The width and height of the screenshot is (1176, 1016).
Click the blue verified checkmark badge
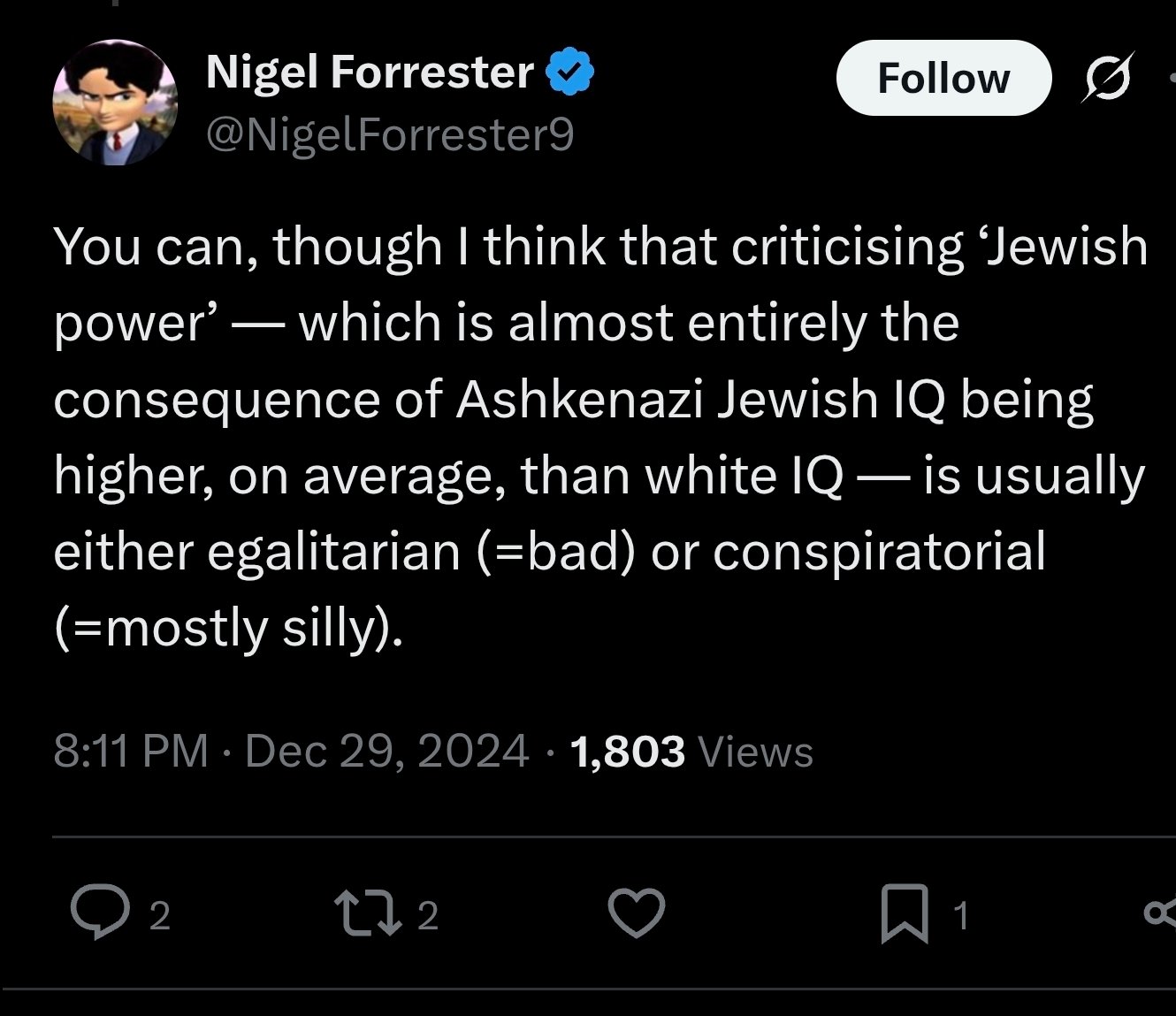tap(571, 73)
